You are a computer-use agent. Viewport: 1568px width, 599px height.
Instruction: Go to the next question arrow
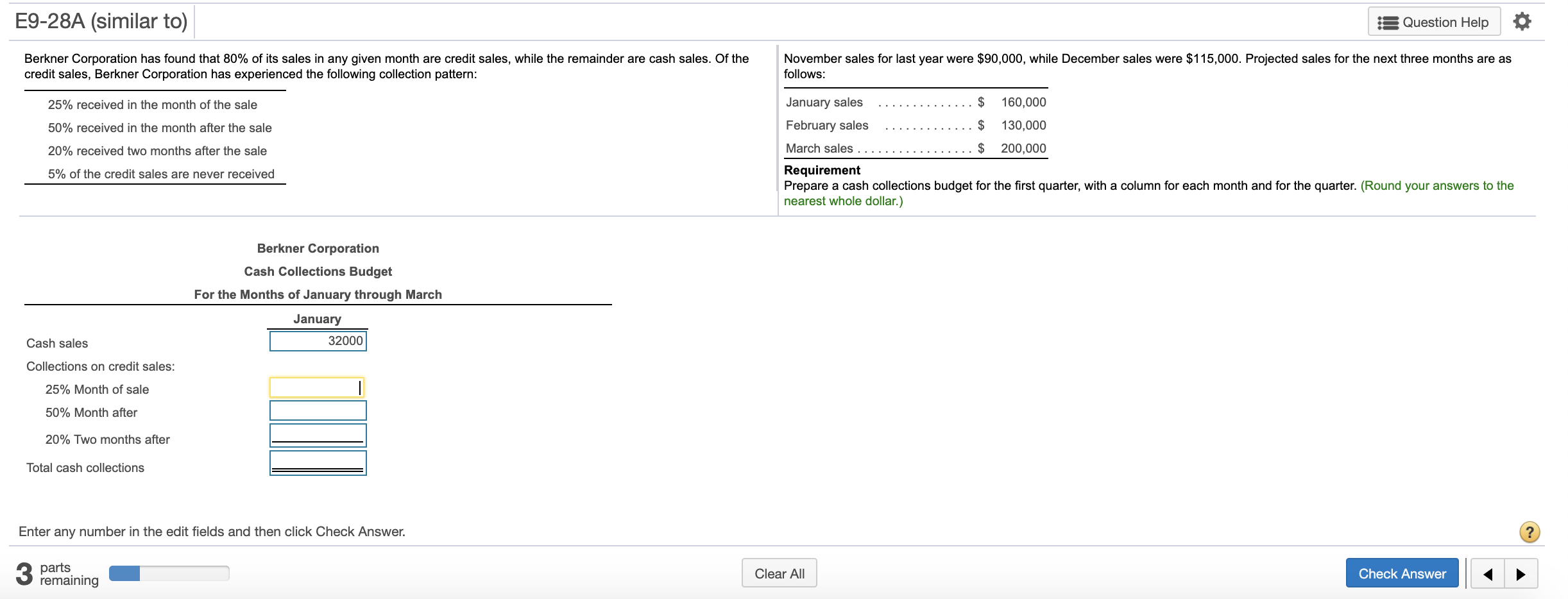coord(1521,574)
